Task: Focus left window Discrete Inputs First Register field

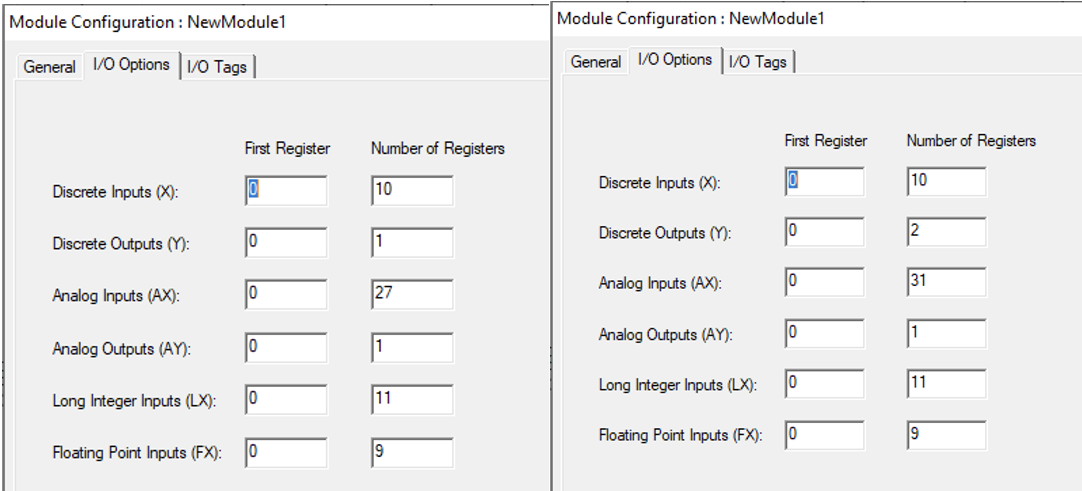Action: pyautogui.click(x=286, y=191)
